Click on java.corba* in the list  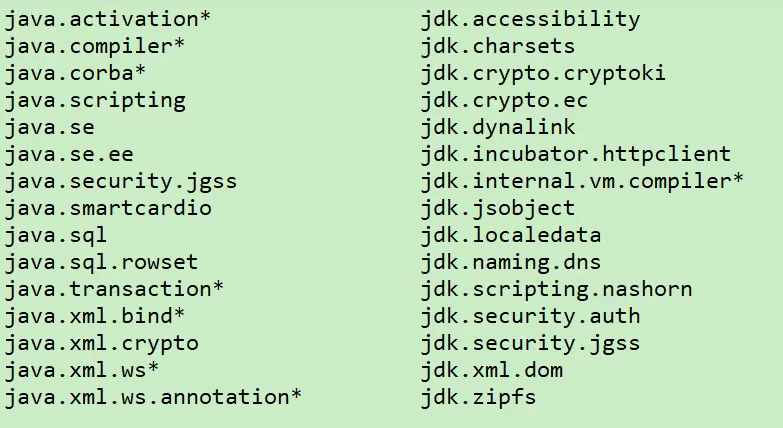click(x=75, y=73)
